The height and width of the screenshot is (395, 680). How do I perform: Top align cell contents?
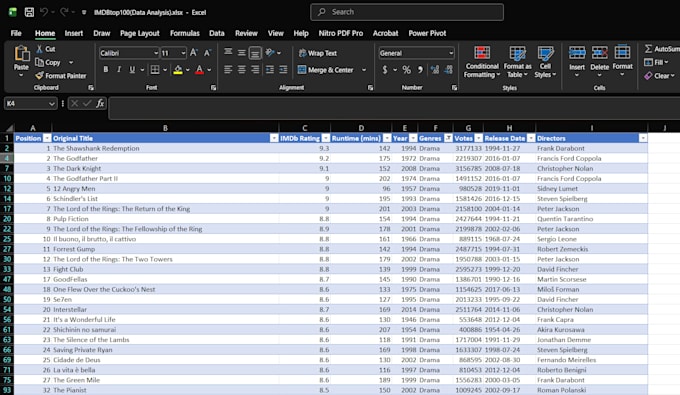coord(228,52)
